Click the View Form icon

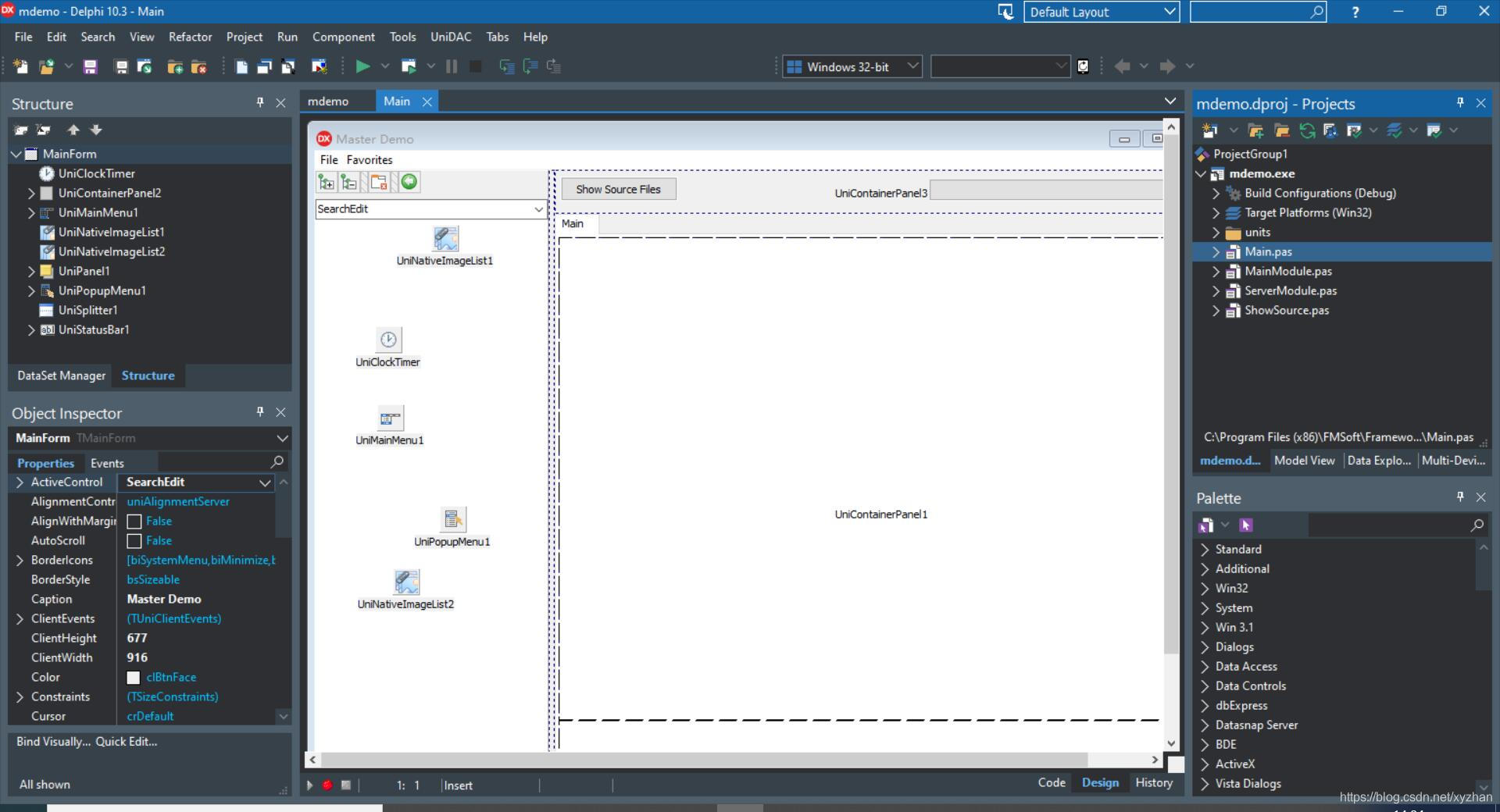tap(264, 66)
